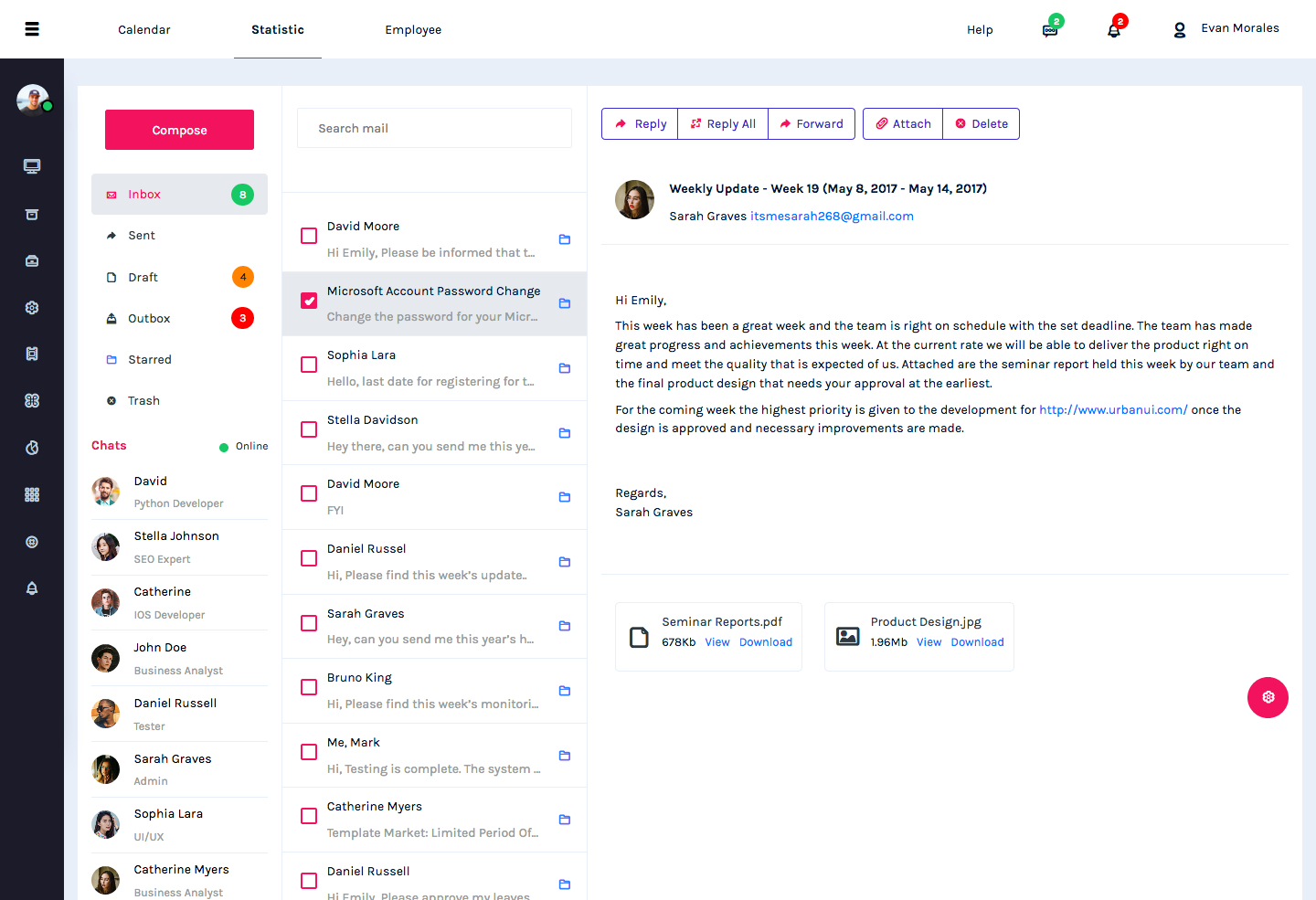Switch to the Employee tab
The image size is (1316, 900).
click(x=413, y=30)
